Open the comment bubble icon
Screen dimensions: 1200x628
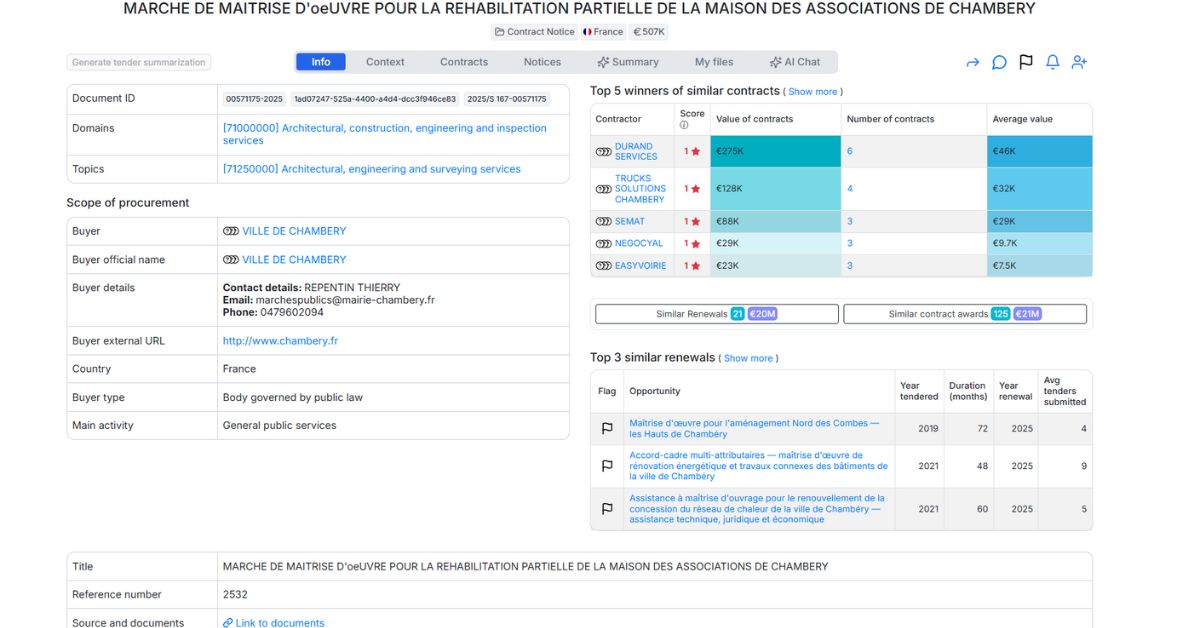coord(999,62)
